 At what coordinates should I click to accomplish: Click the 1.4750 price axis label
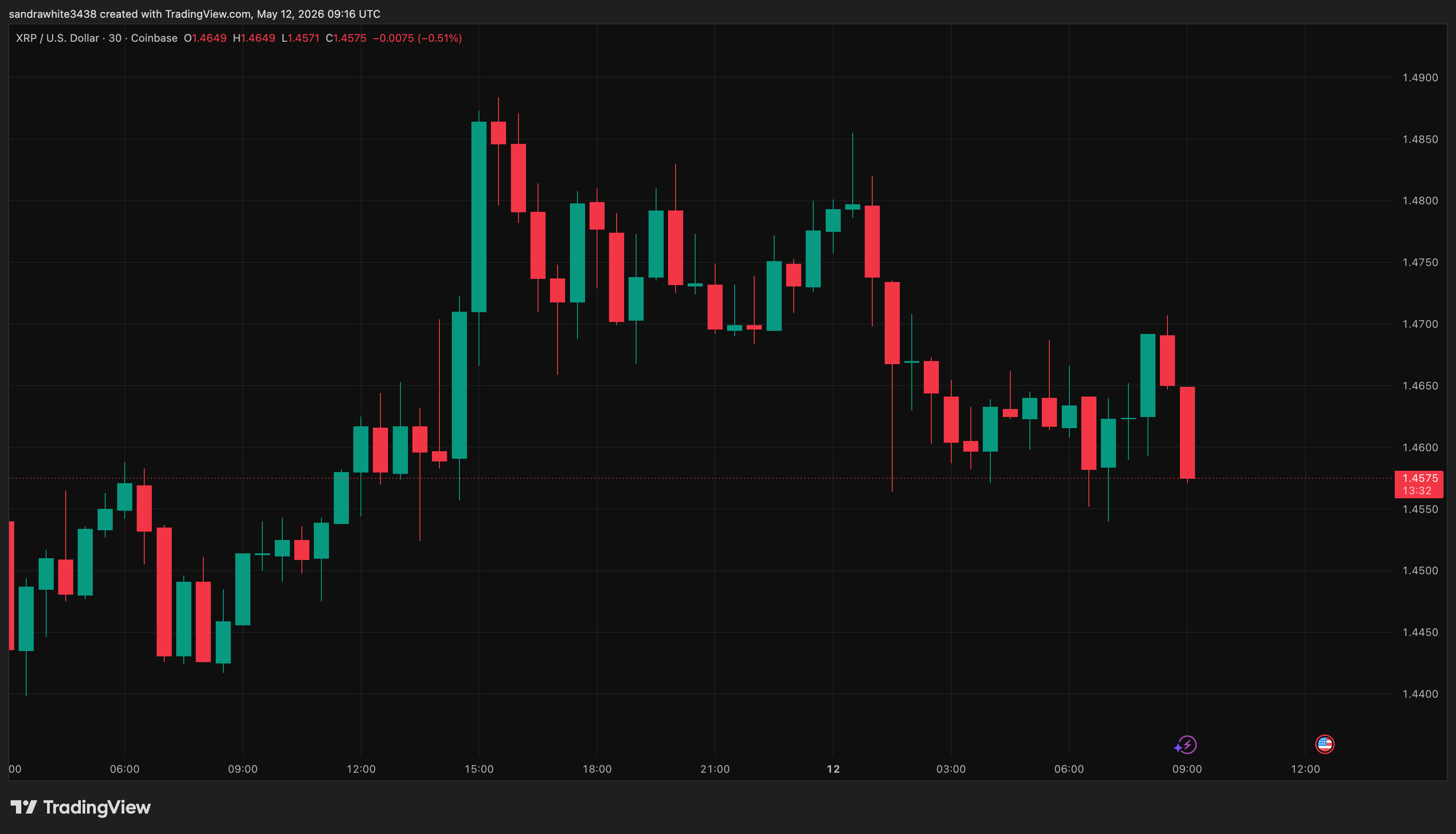(1420, 262)
